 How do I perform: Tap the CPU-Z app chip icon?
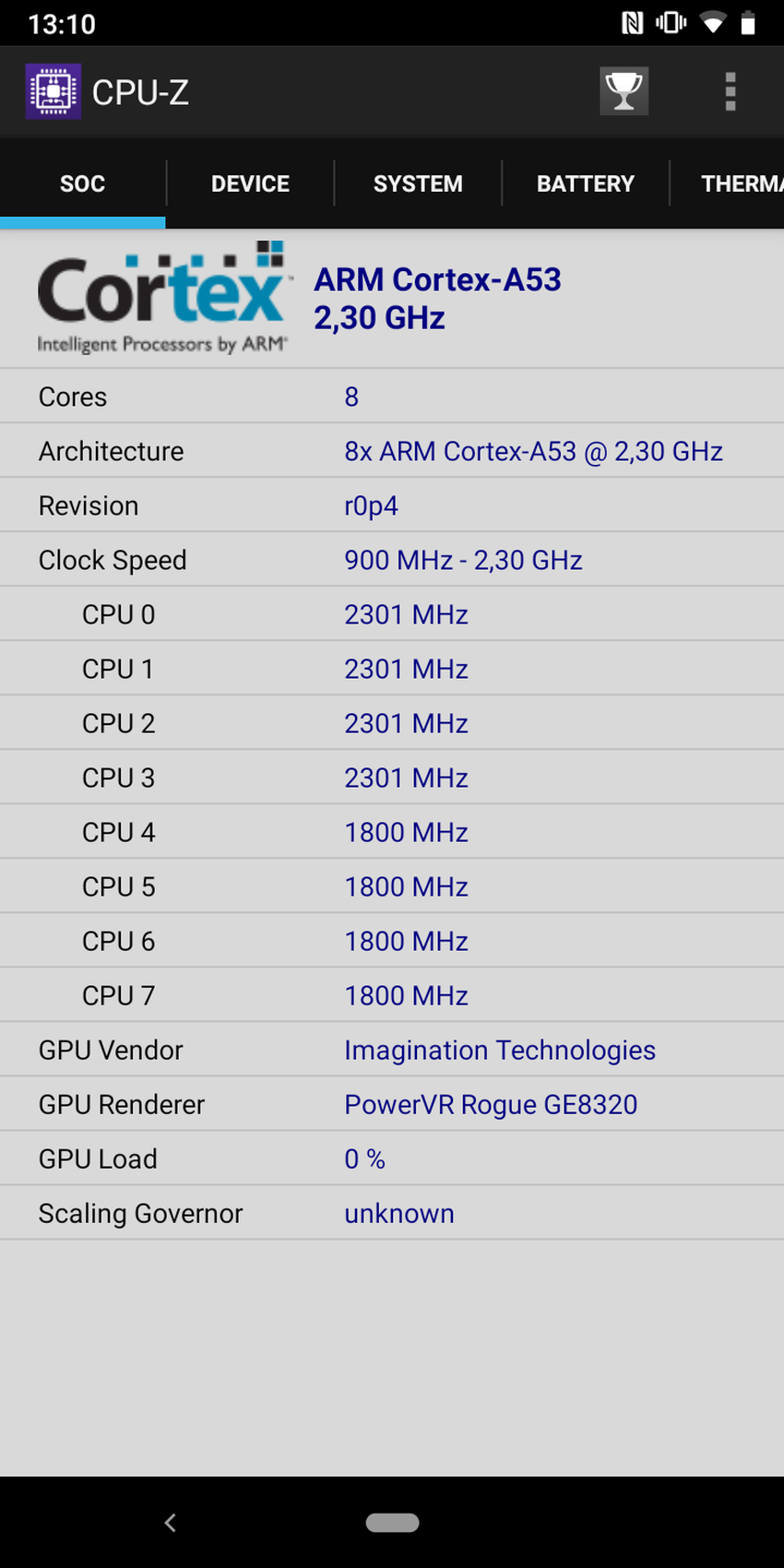tap(53, 91)
